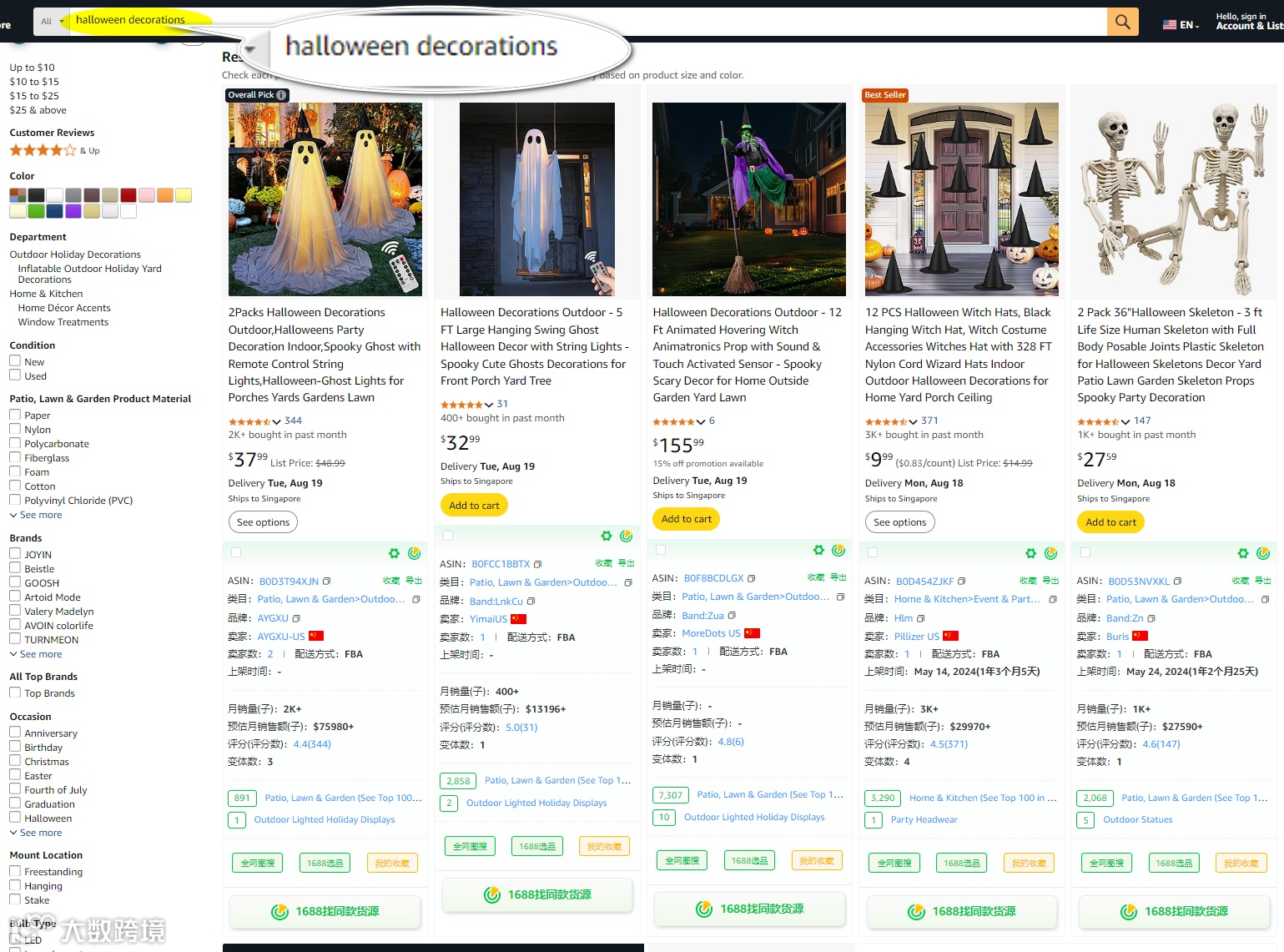Image resolution: width=1284 pixels, height=952 pixels.
Task: Select the black color swatch
Action: point(36,195)
